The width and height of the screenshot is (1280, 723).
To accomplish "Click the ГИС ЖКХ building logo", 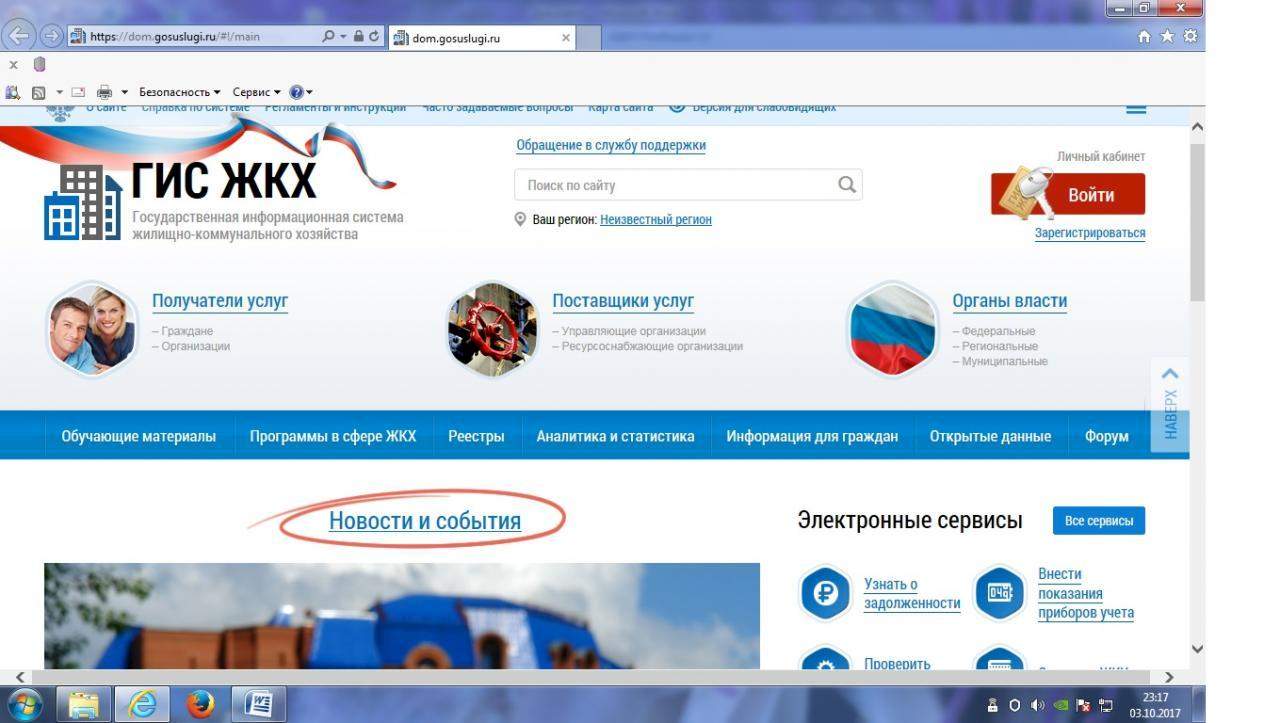I will (83, 203).
